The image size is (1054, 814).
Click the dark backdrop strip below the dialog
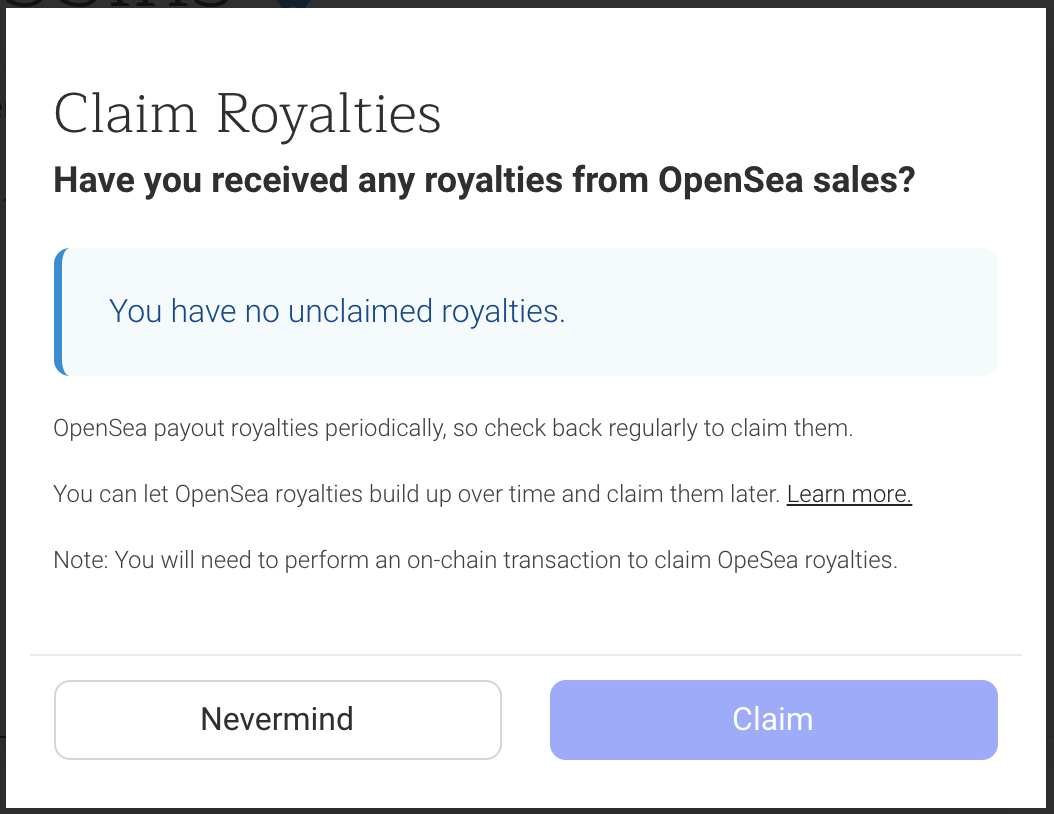[527, 811]
